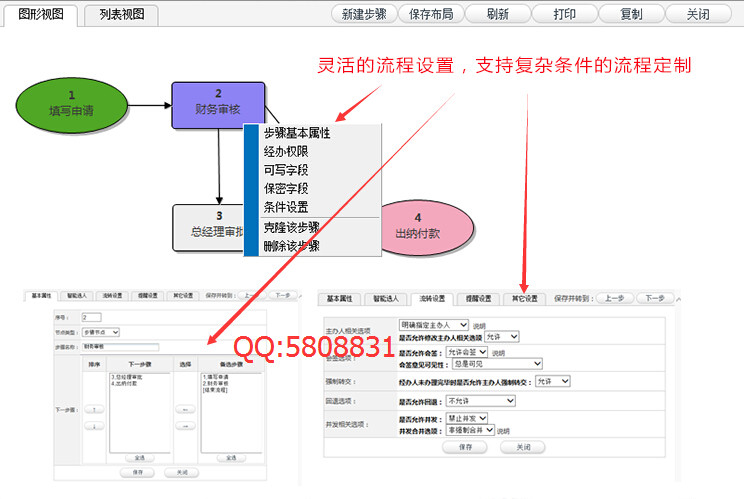The image size is (744, 499).
Task: Click the 打印 button
Action: 565,14
